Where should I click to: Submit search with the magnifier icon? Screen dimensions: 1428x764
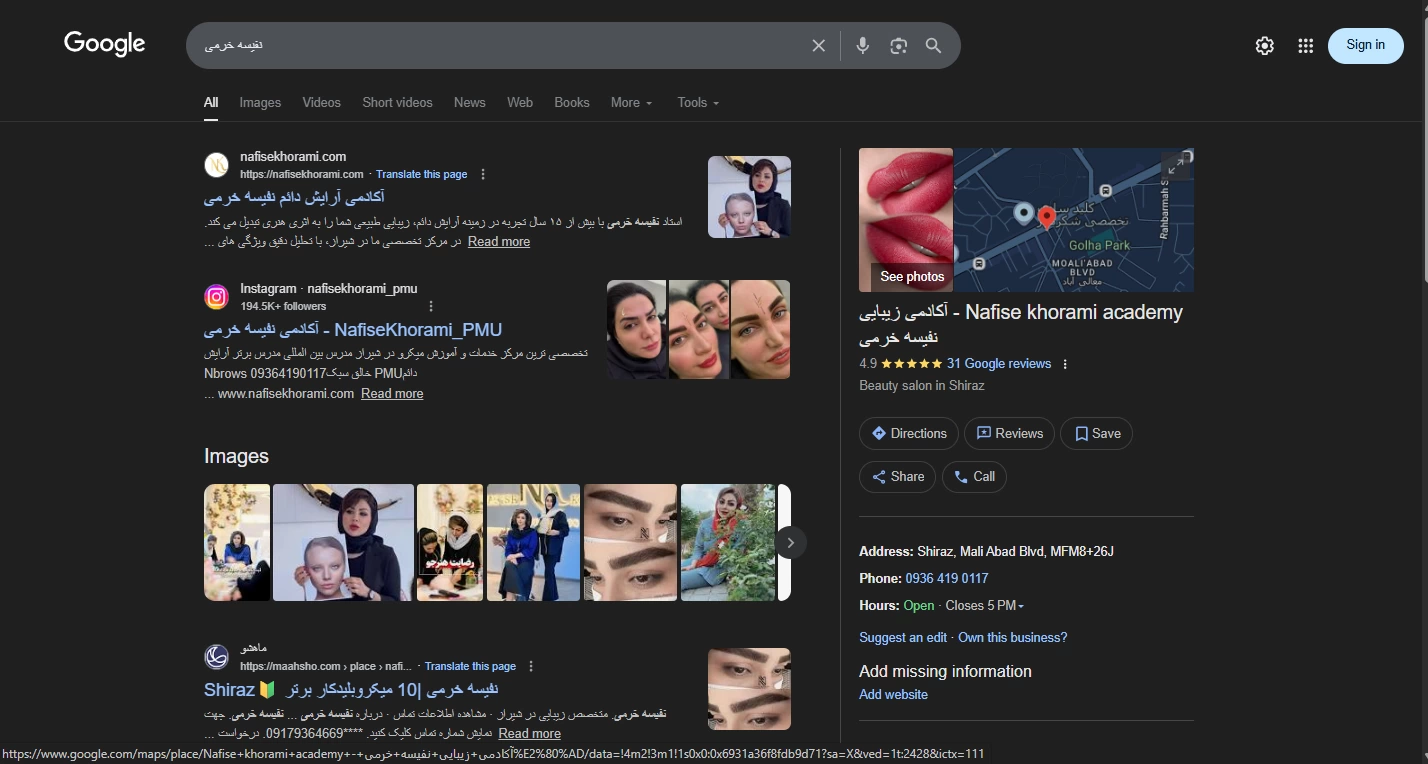pos(933,45)
